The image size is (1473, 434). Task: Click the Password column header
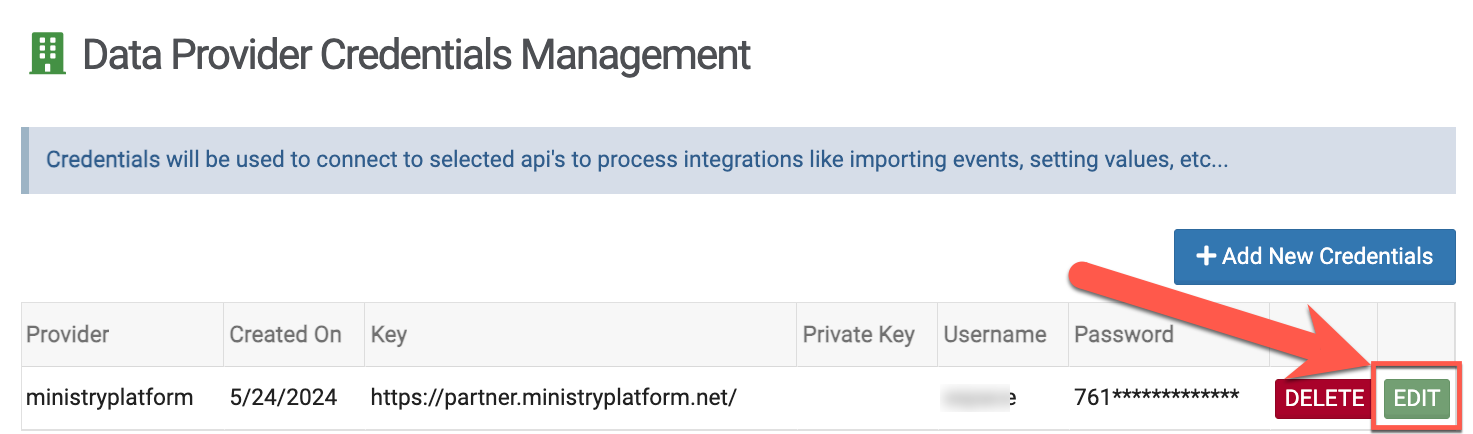(1123, 334)
